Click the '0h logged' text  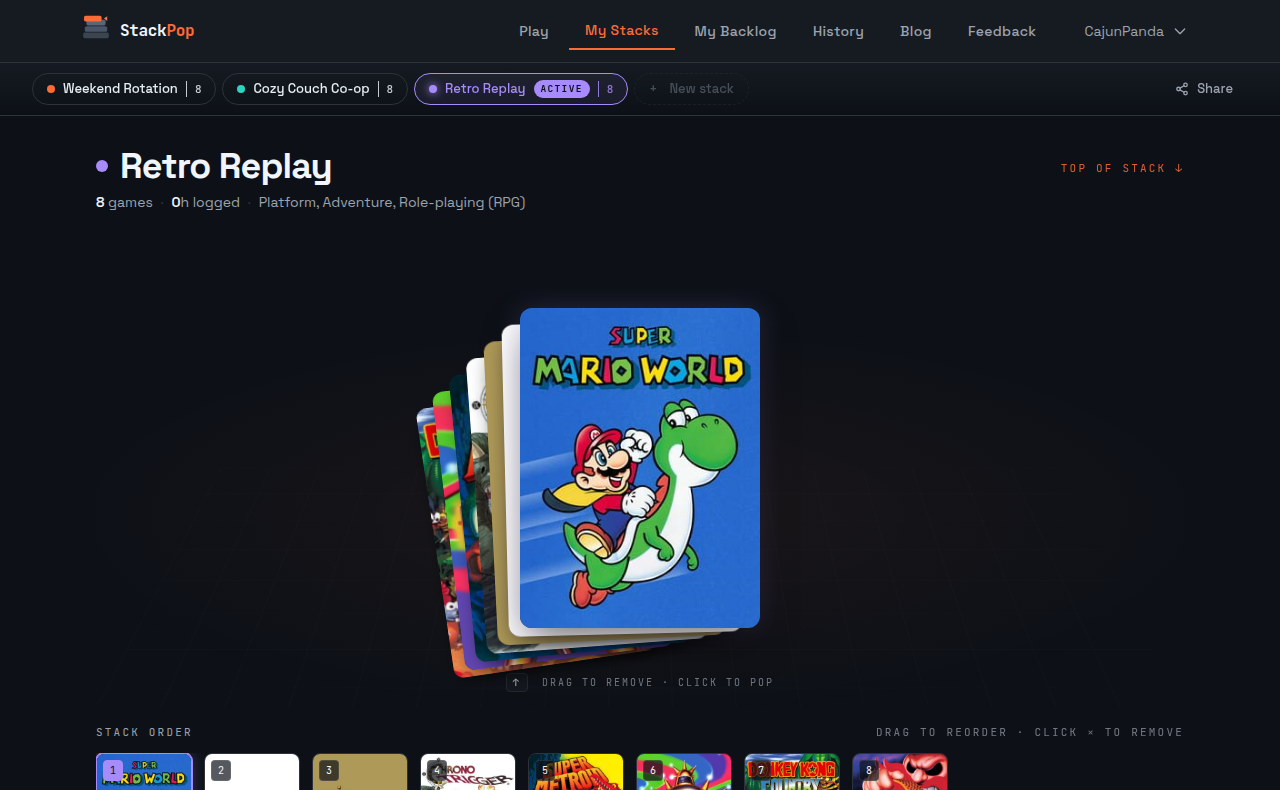pyautogui.click(x=206, y=202)
